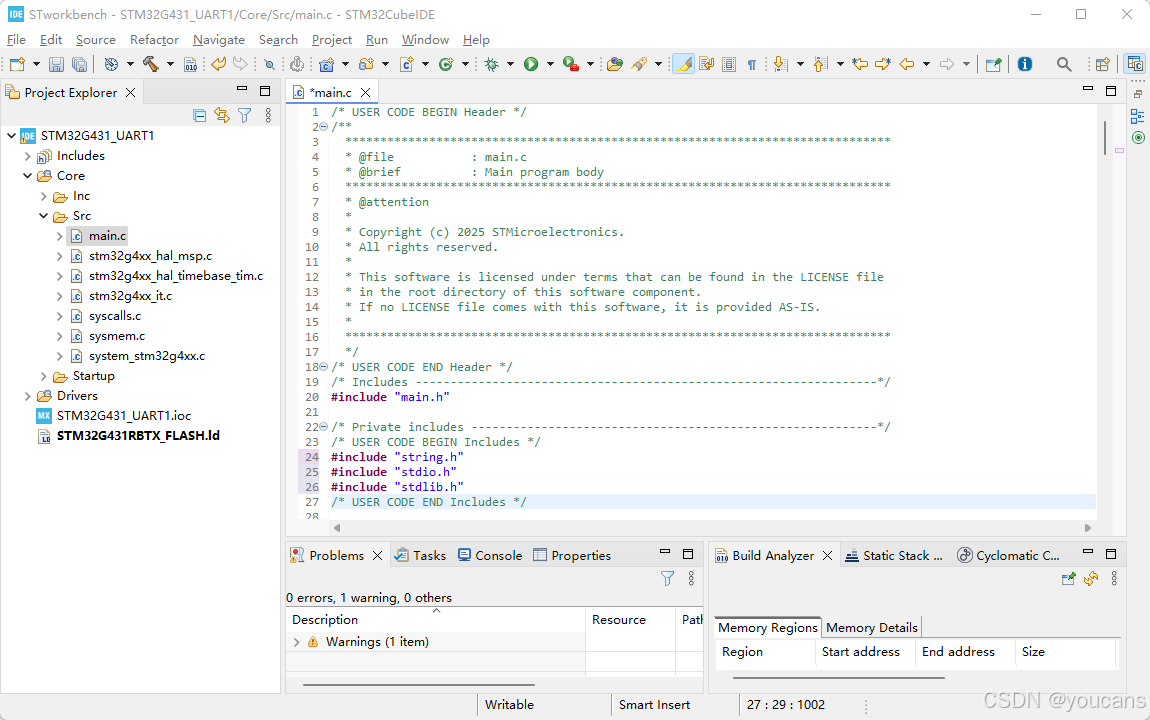Click the Outline icon in right sidebar

[1138, 116]
